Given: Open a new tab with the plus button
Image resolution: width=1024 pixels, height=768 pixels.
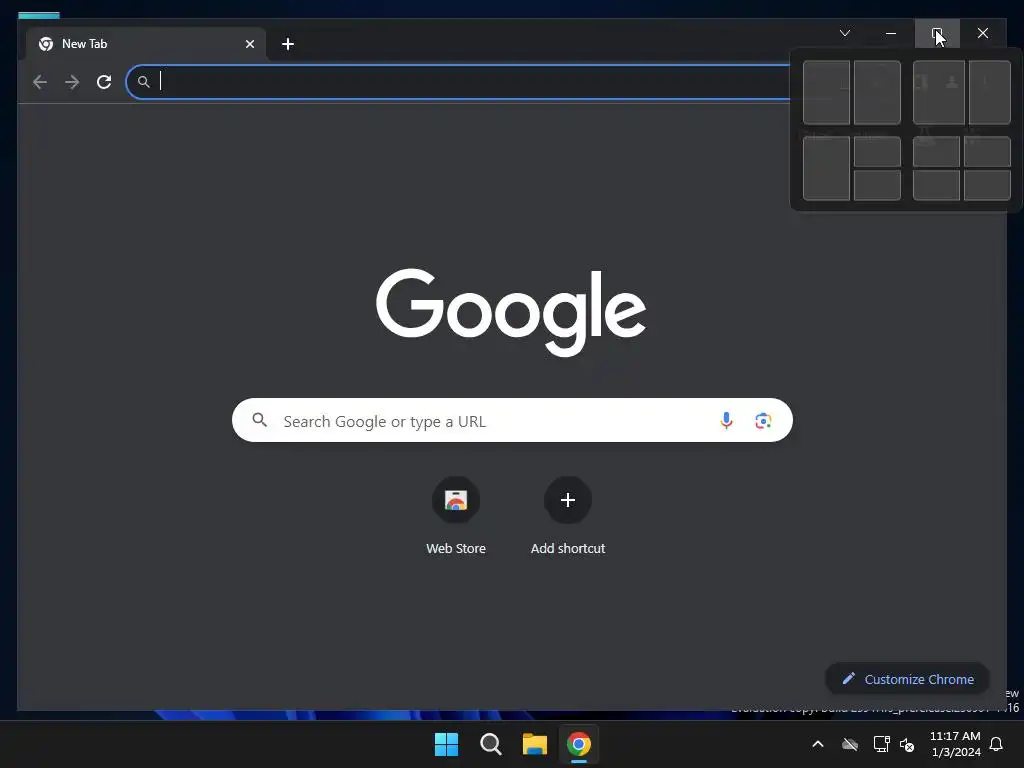Looking at the screenshot, I should [x=288, y=44].
